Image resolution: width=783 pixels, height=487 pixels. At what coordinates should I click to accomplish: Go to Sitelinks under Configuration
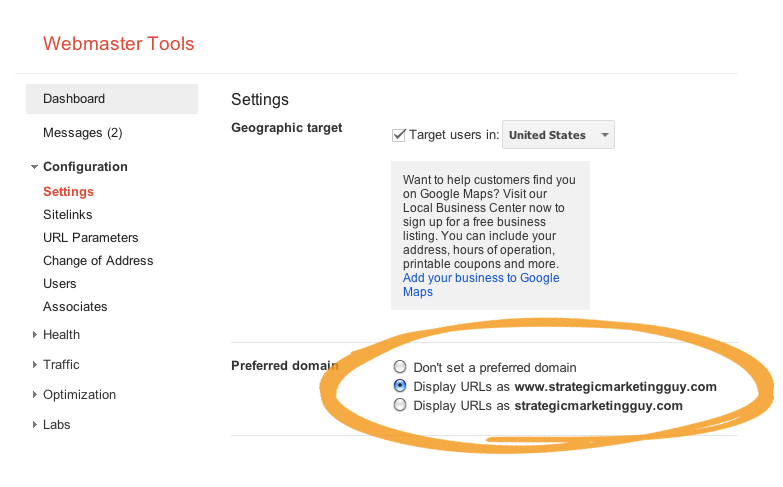67,215
